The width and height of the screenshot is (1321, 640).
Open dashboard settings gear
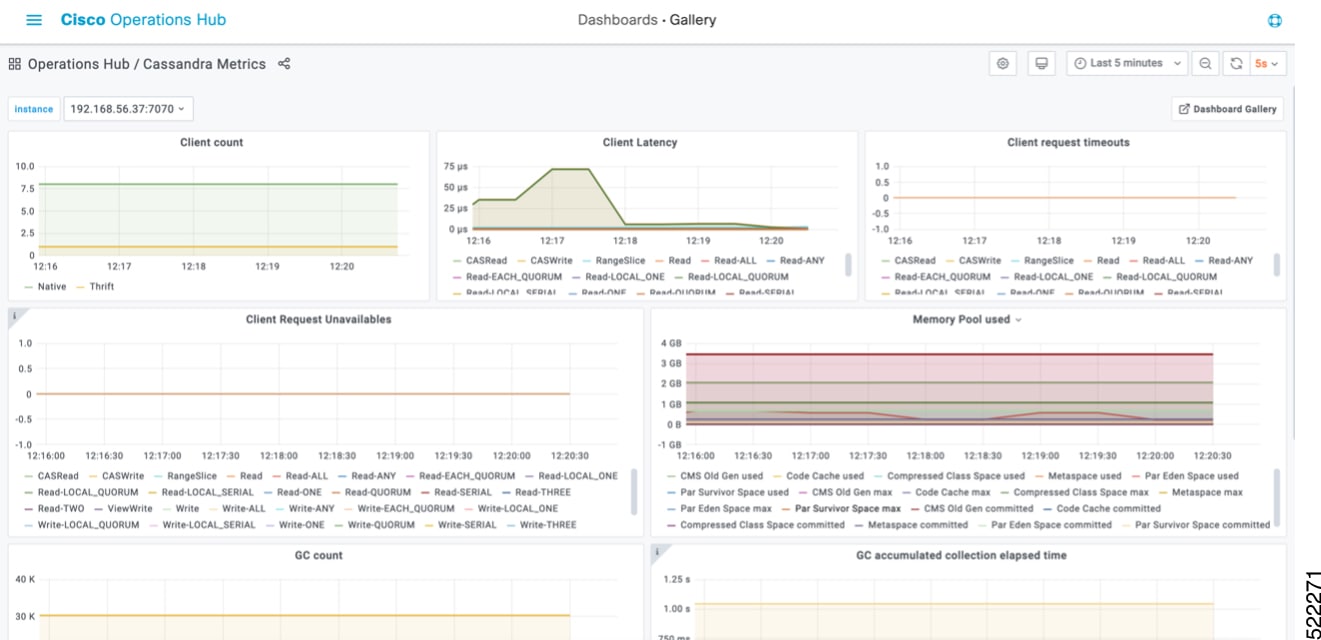point(1003,63)
